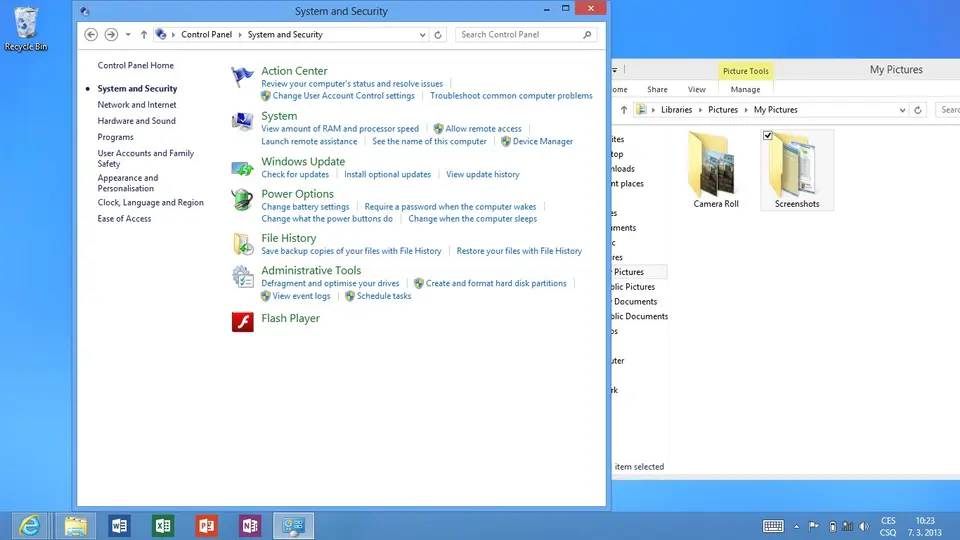Go forward in Control Panel
The image size is (960, 540).
111,35
